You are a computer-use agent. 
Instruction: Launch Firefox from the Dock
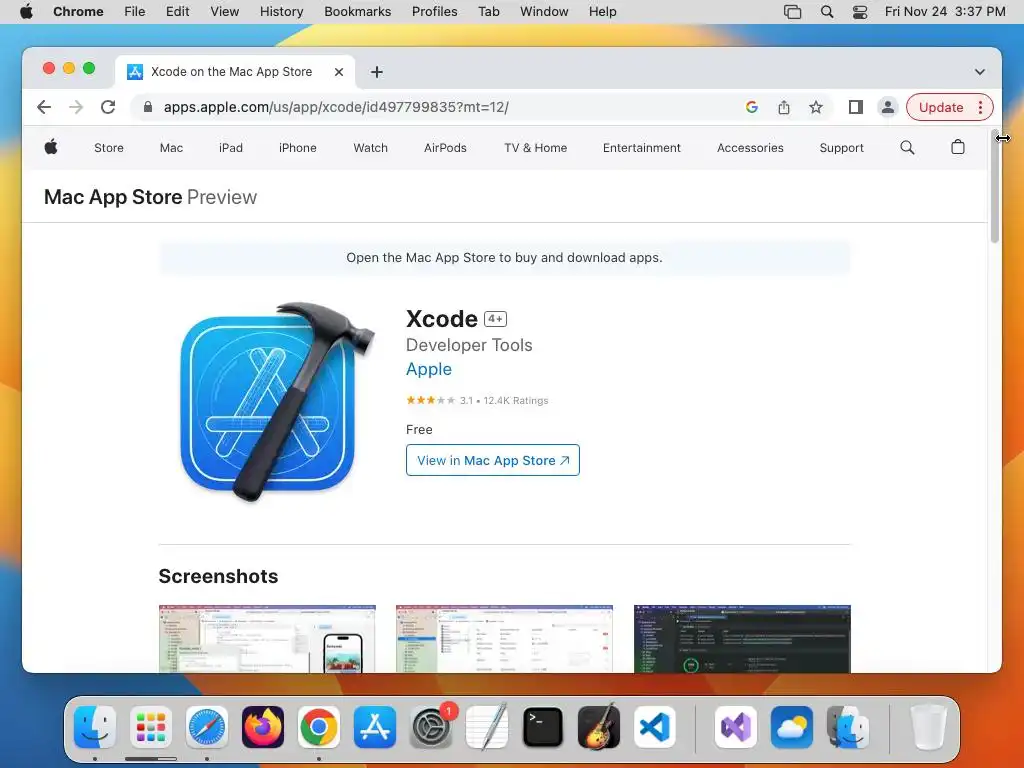point(263,727)
